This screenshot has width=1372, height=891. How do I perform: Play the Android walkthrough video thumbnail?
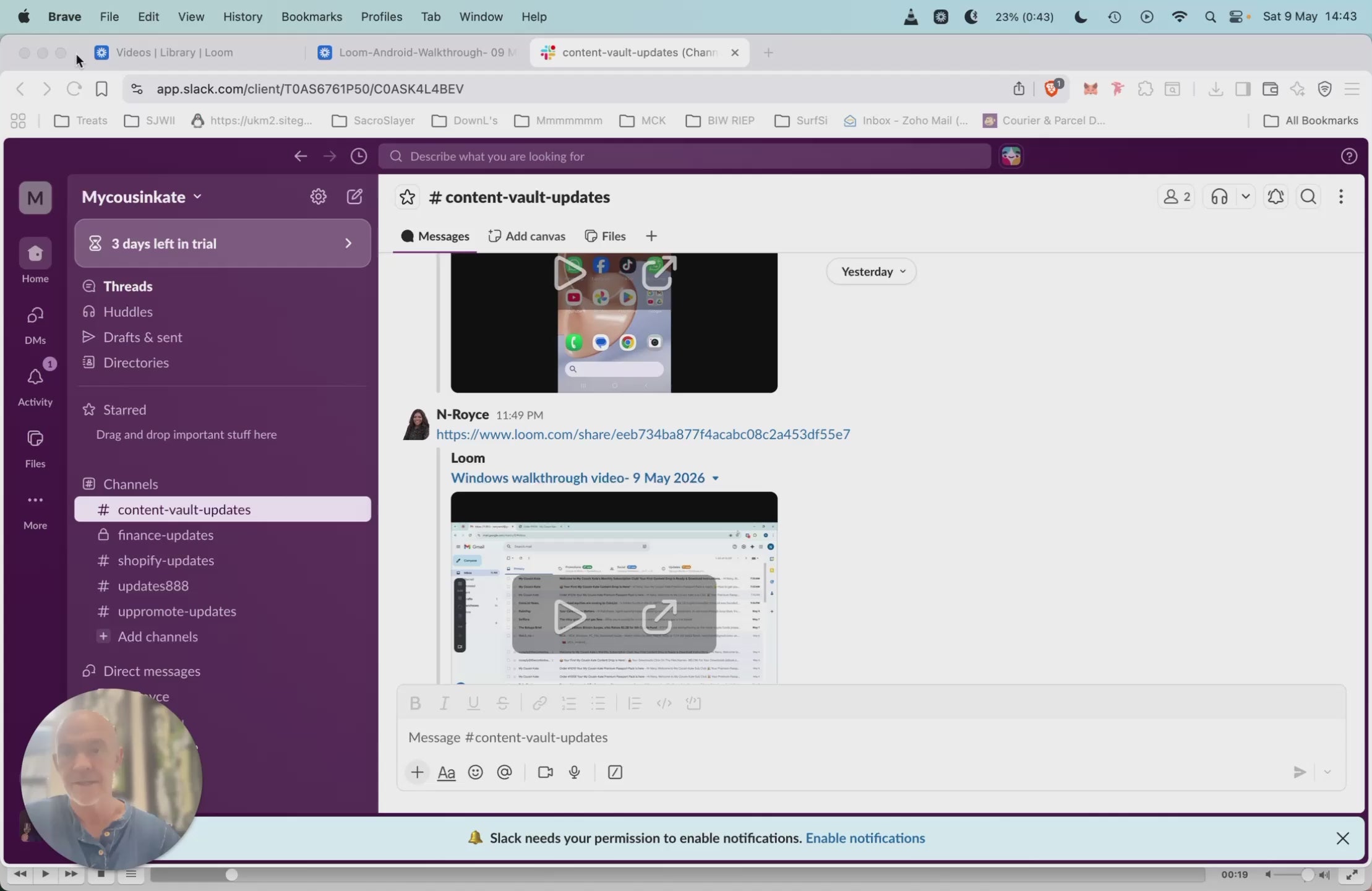point(570,273)
